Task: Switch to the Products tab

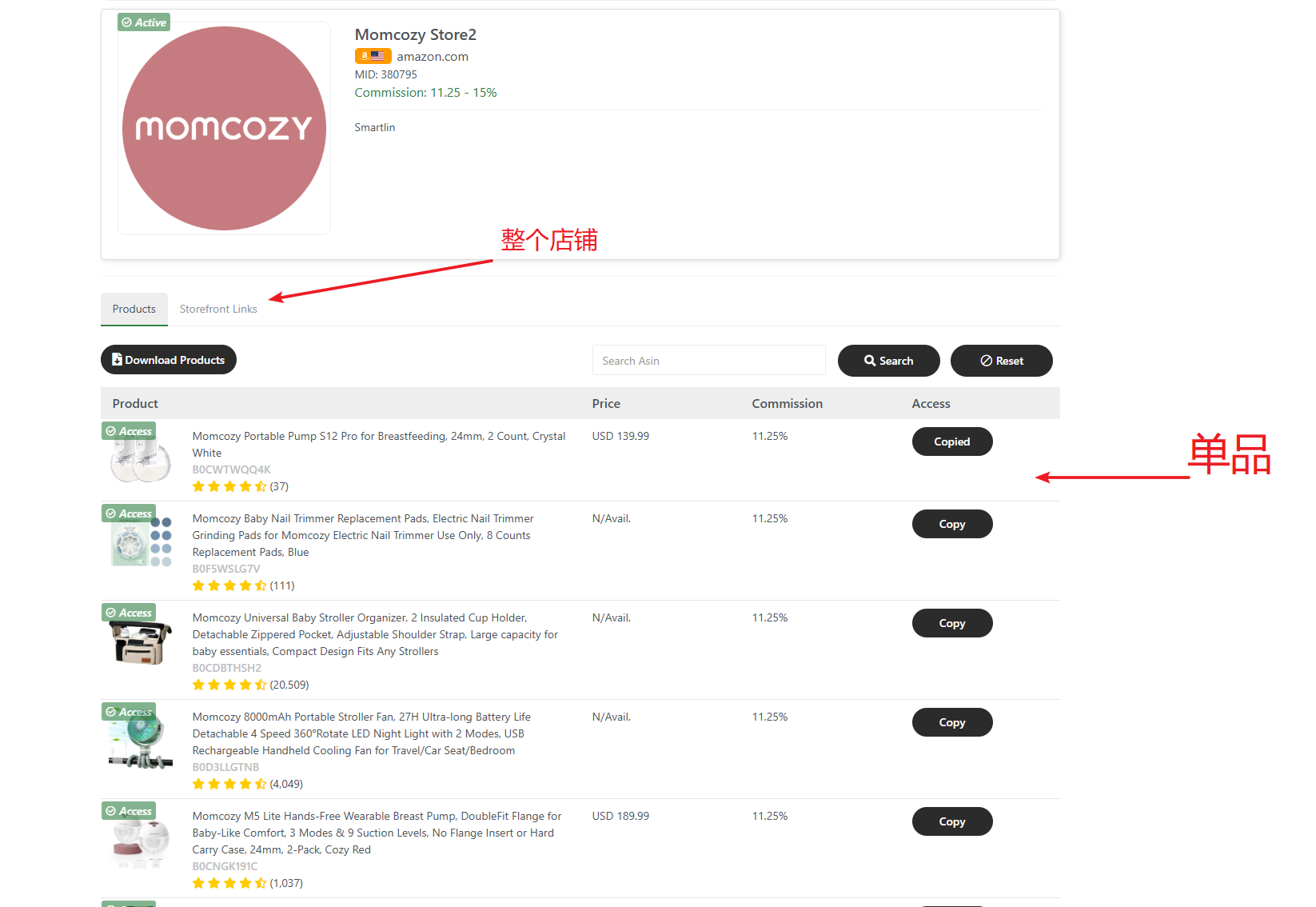Action: pos(134,309)
